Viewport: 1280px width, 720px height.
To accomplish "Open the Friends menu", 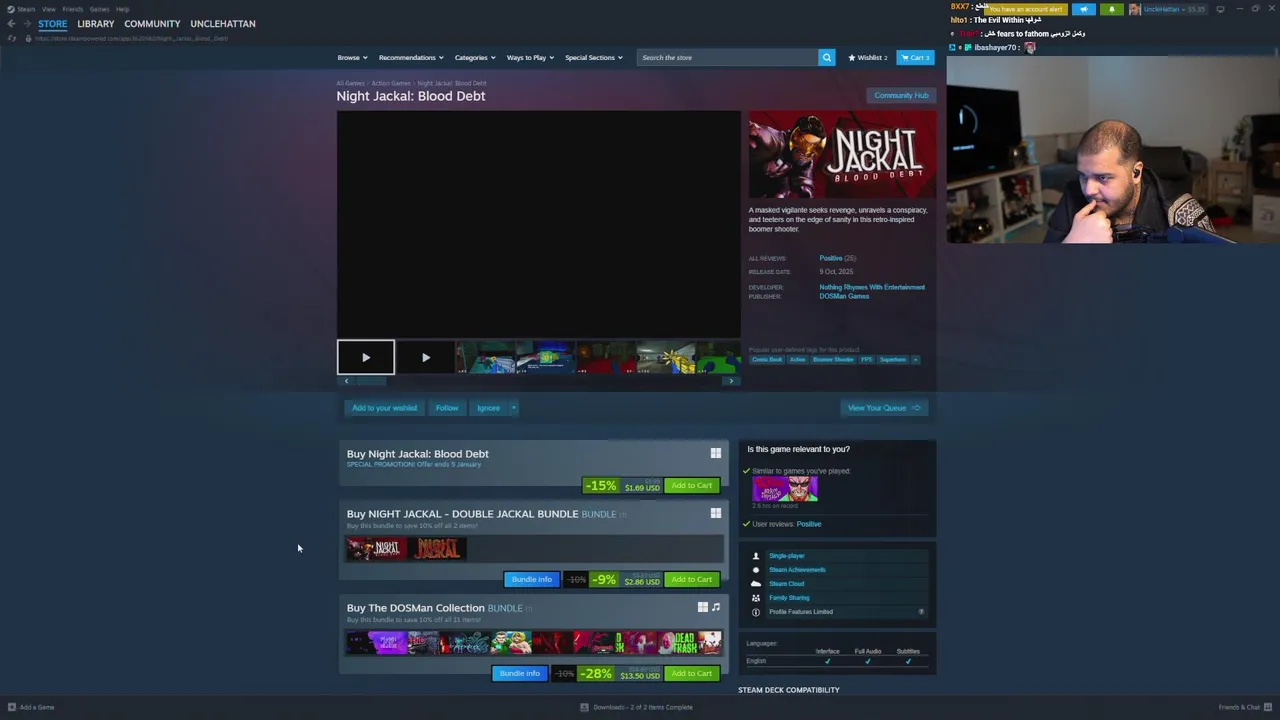I will tap(72, 9).
